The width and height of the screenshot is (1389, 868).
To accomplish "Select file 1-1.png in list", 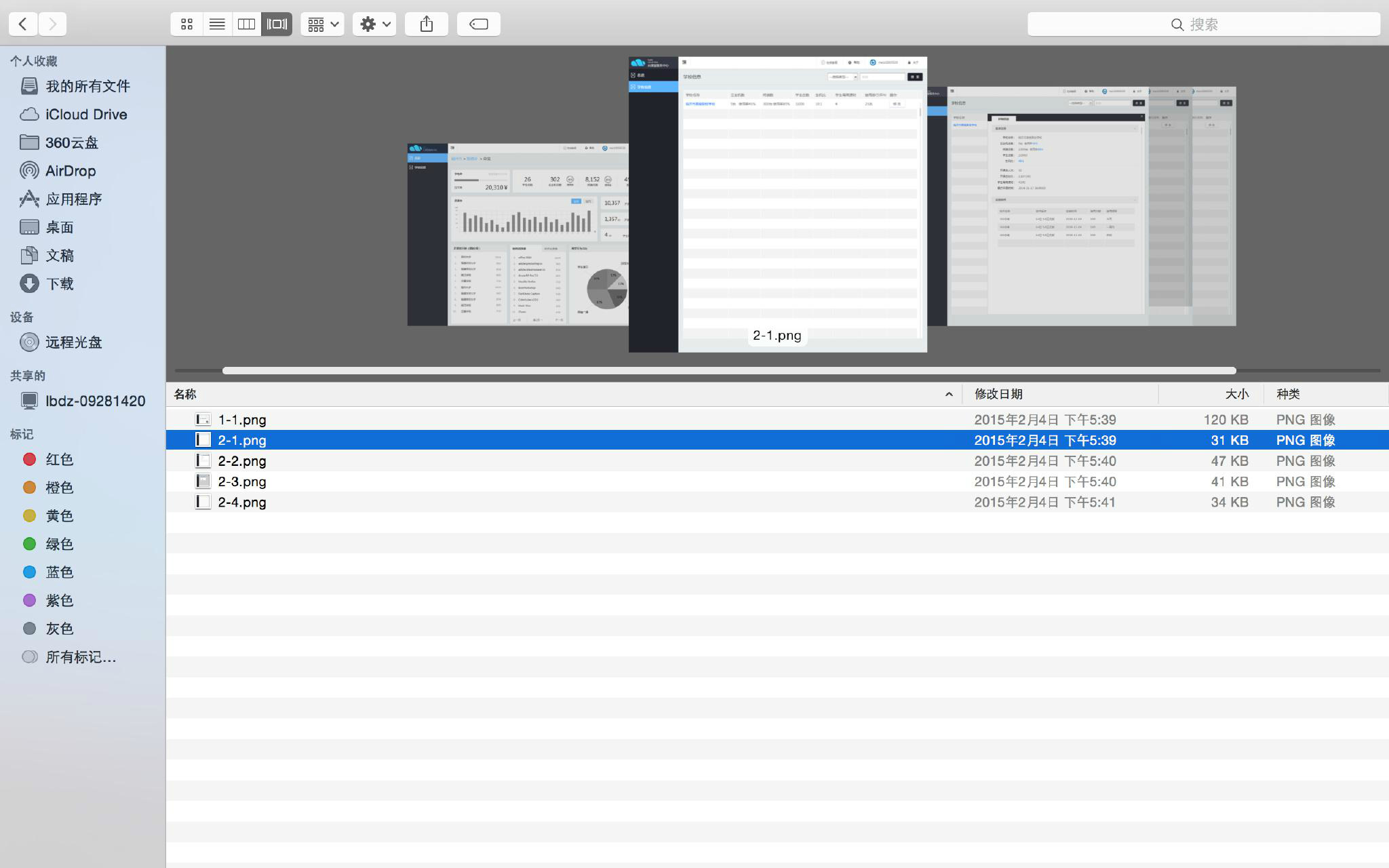I will [x=242, y=419].
